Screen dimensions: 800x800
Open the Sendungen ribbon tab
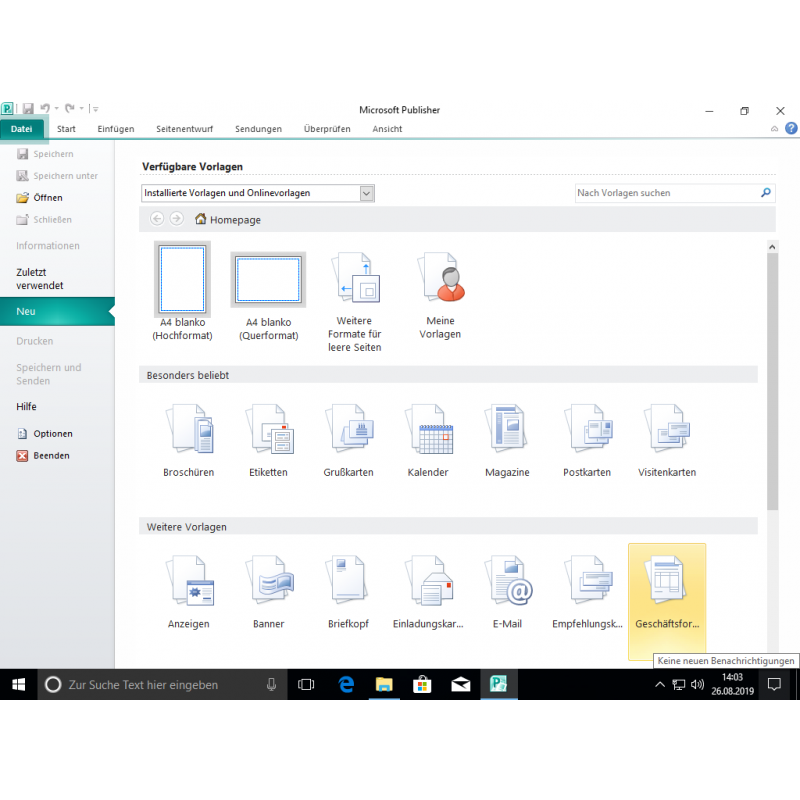point(258,129)
